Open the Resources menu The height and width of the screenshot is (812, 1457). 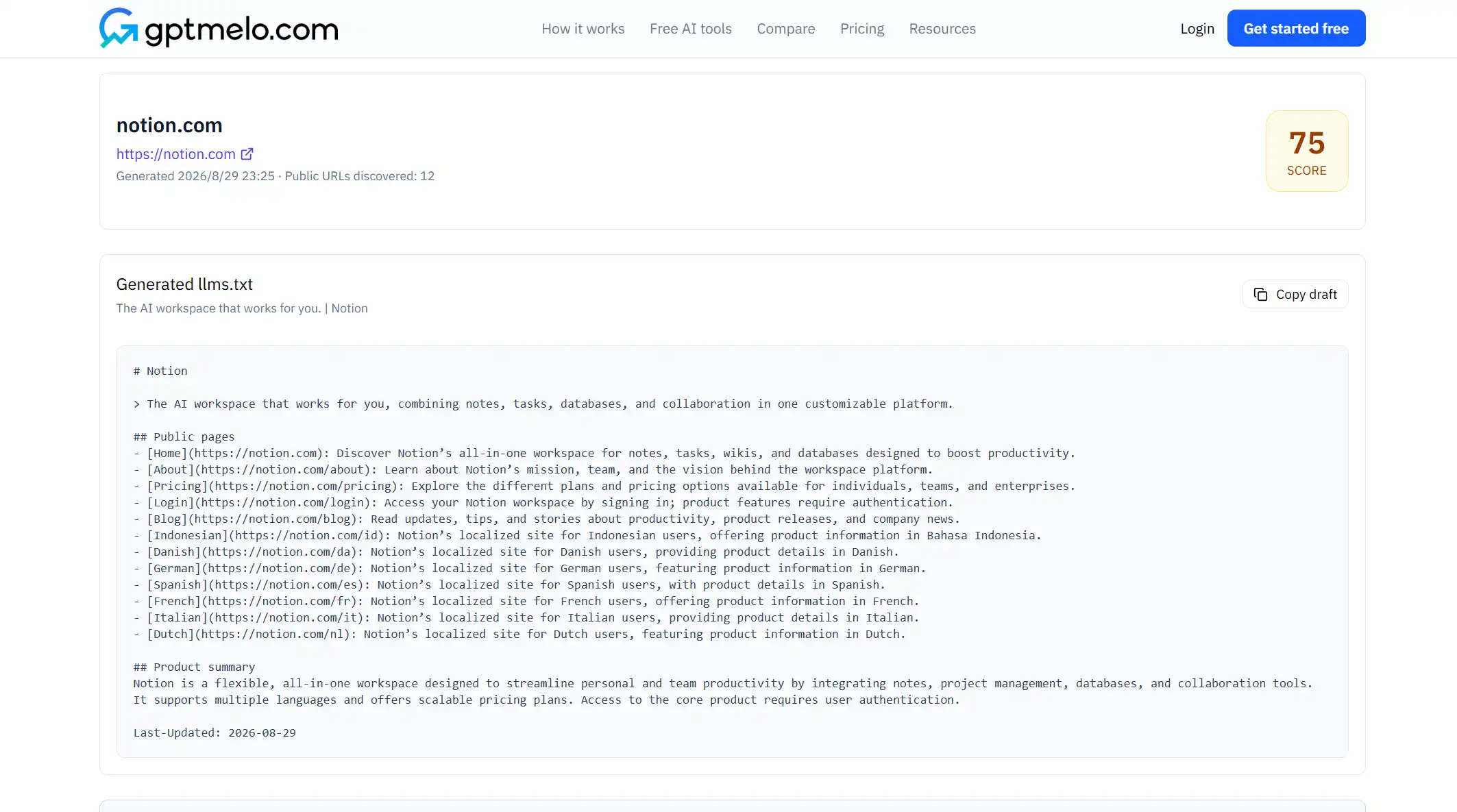click(942, 29)
